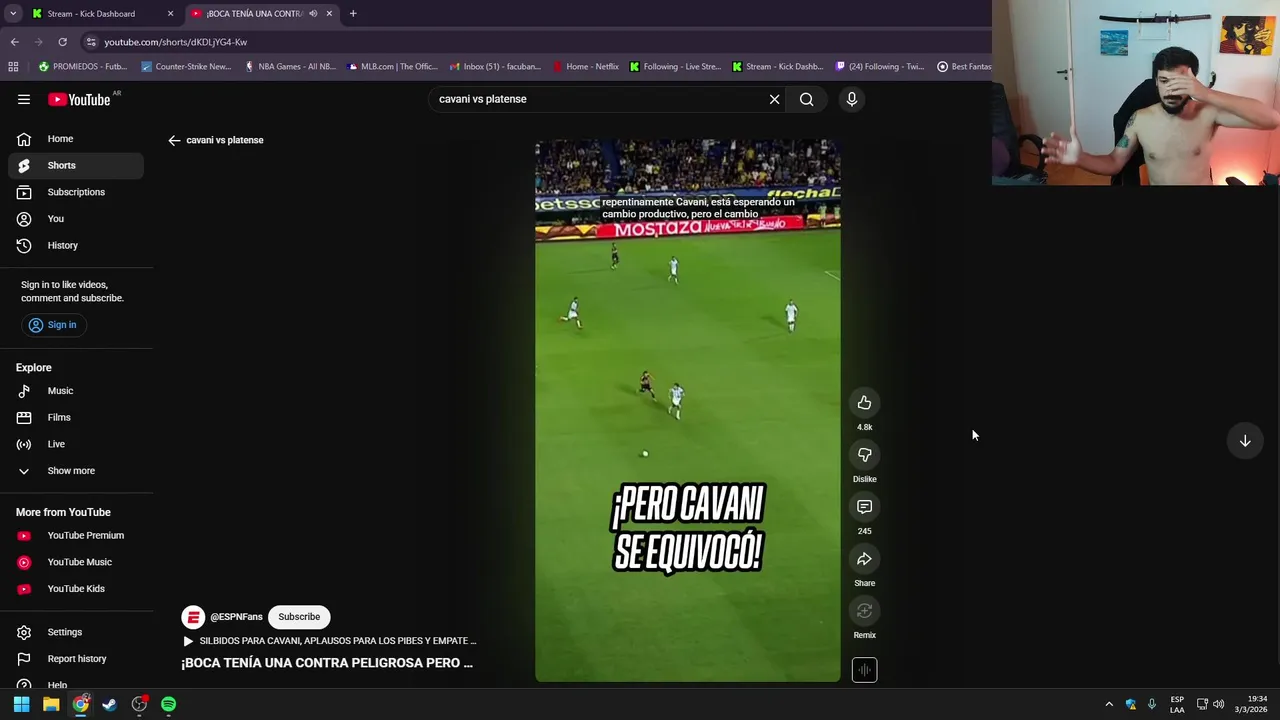Open YouTube Premium link

point(76,536)
